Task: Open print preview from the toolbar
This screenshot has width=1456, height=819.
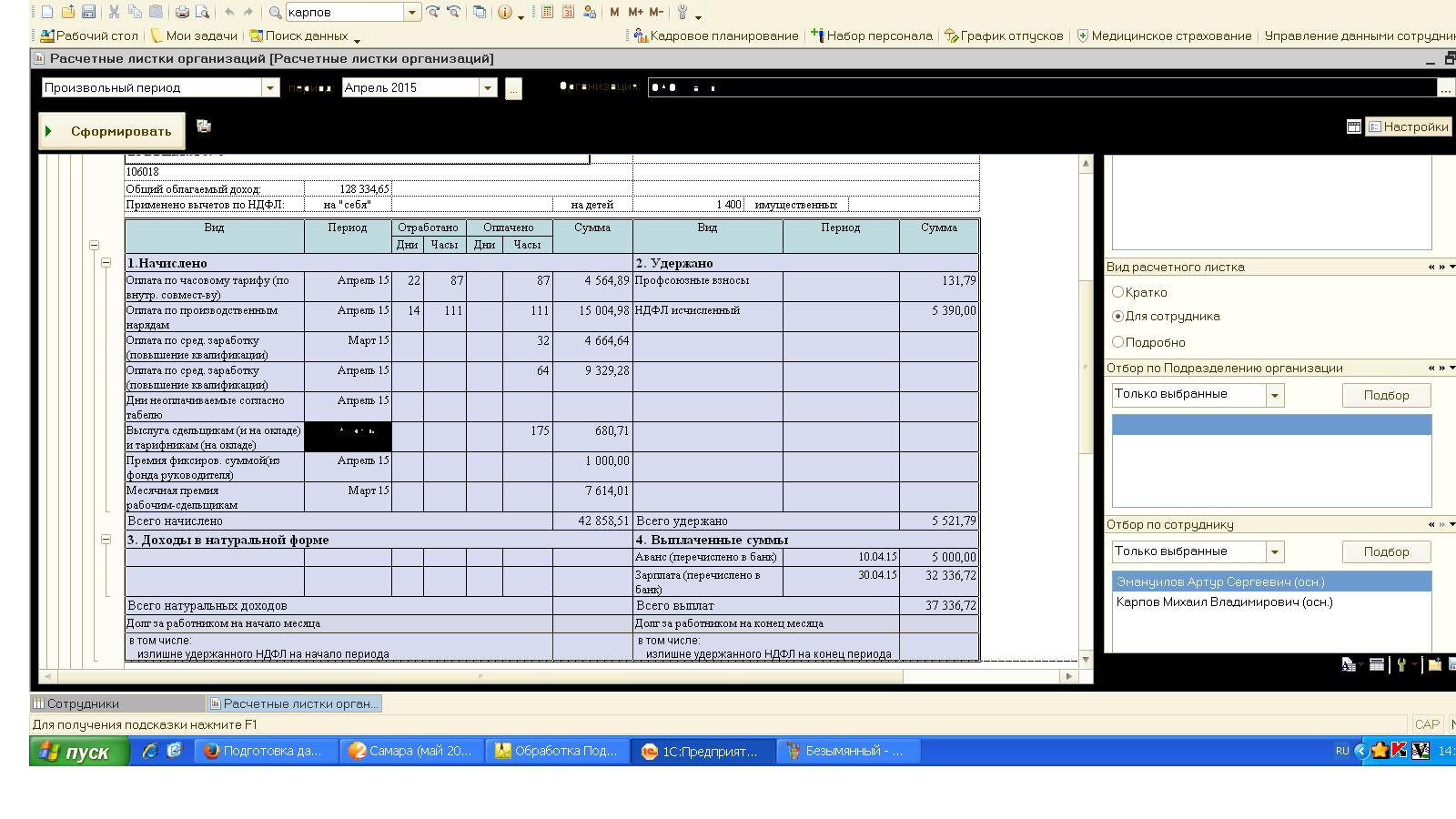Action: [x=202, y=12]
